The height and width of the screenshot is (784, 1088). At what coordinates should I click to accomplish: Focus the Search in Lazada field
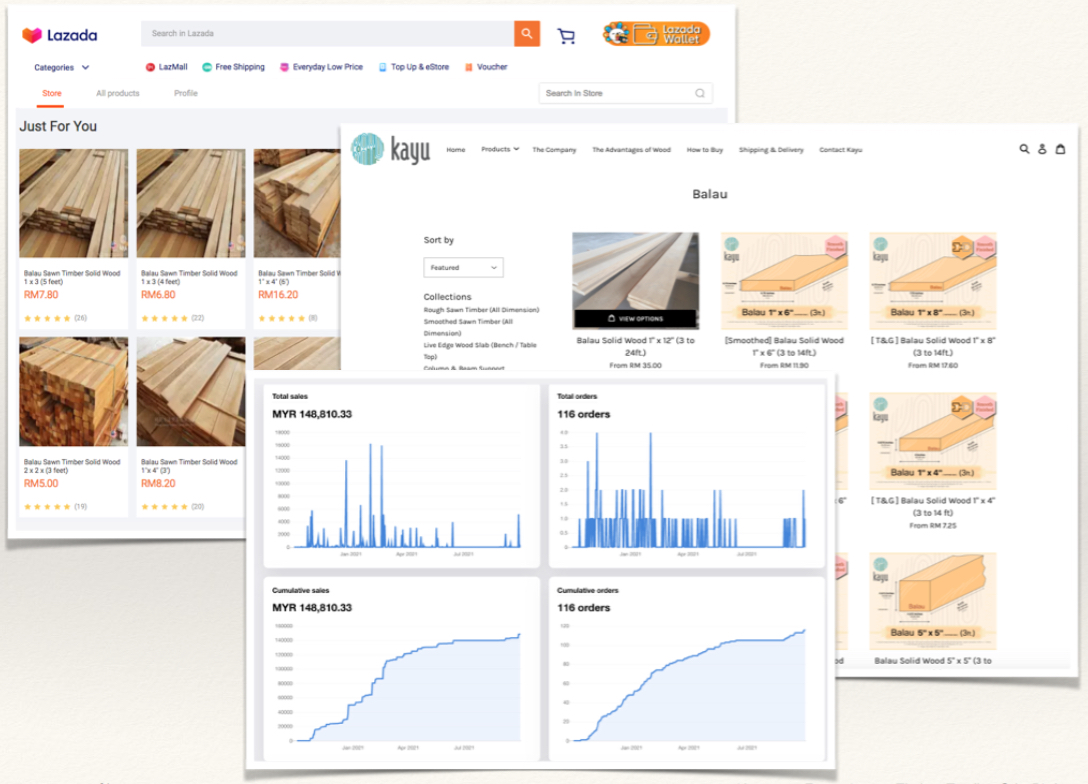328,33
